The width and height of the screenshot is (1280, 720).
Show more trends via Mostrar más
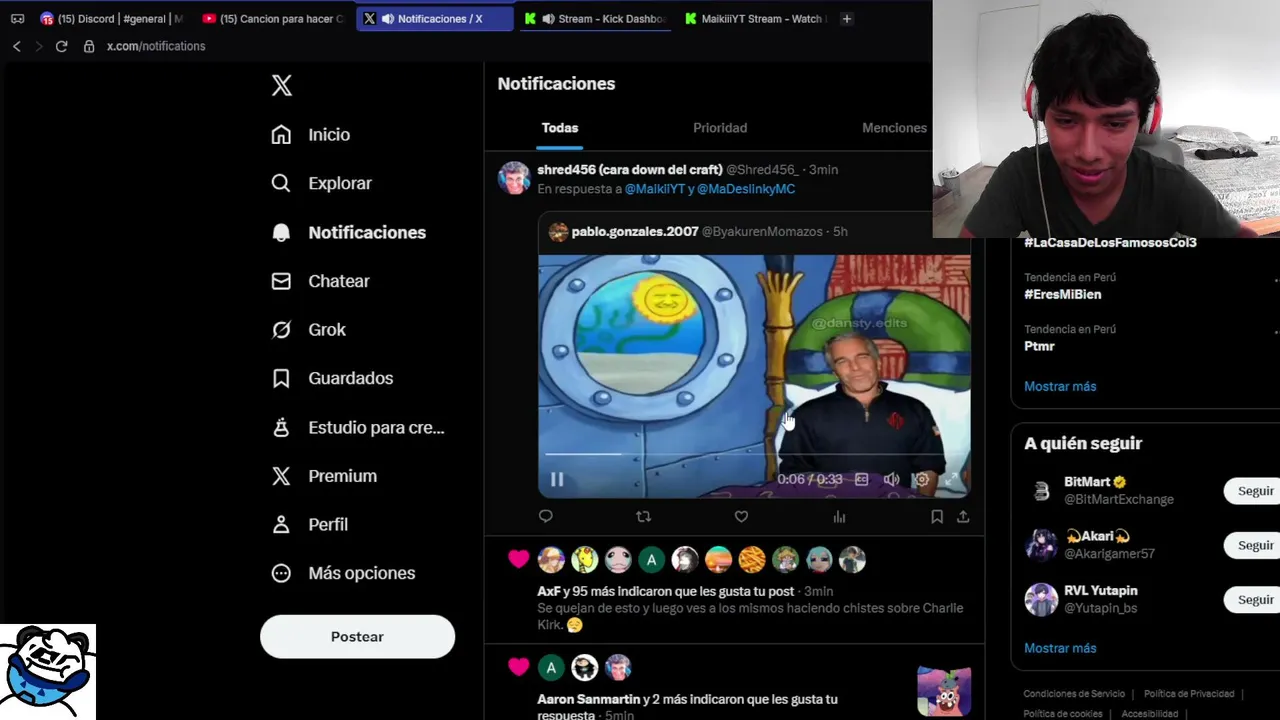pyautogui.click(x=1060, y=387)
